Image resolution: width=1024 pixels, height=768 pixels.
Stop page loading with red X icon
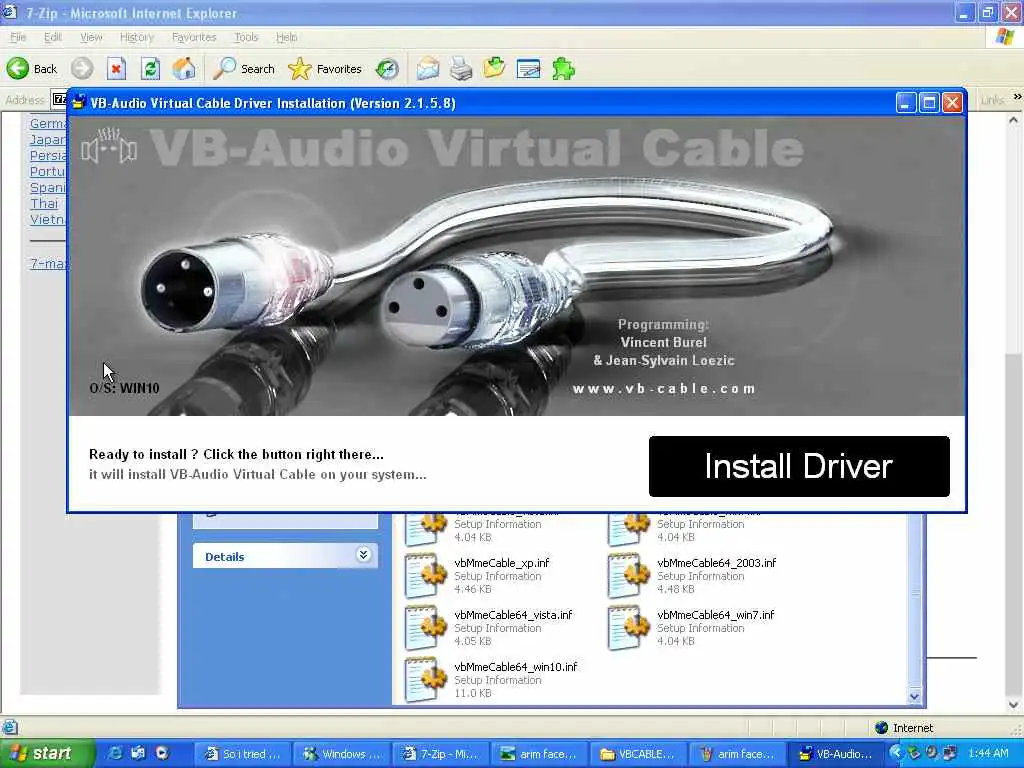pos(116,69)
